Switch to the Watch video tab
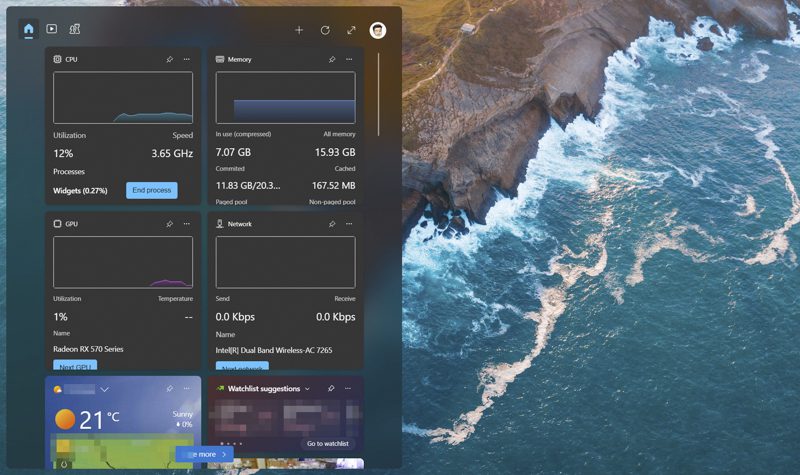Image resolution: width=800 pixels, height=475 pixels. click(52, 29)
